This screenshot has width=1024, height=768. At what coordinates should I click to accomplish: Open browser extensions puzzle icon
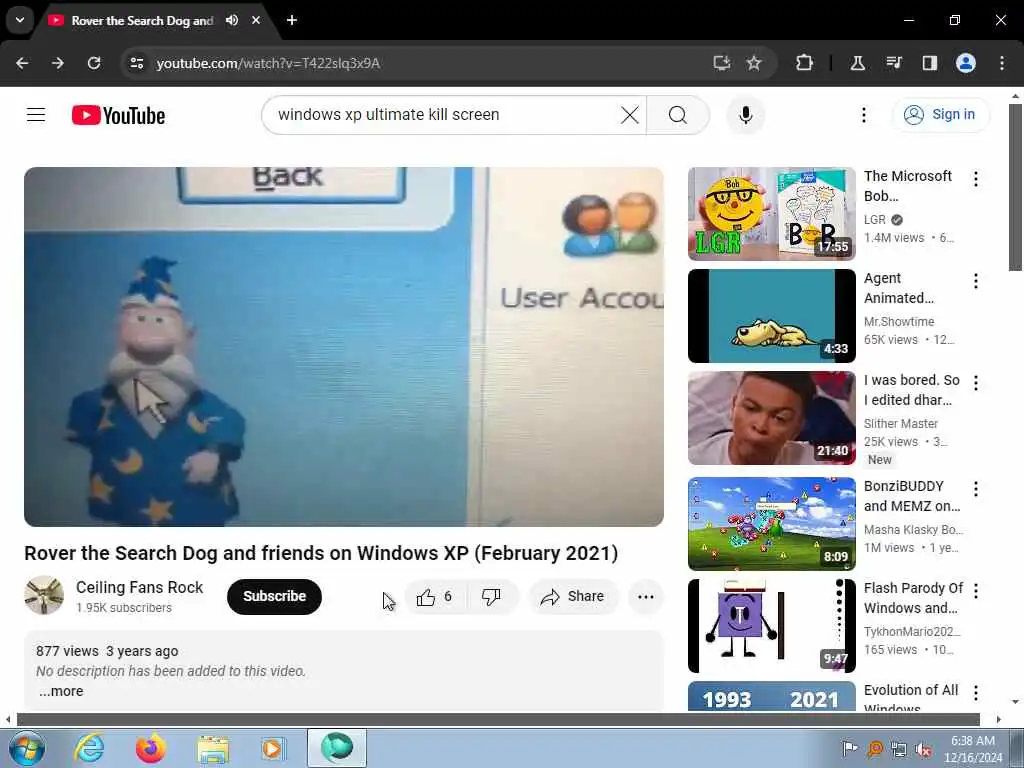tap(805, 63)
